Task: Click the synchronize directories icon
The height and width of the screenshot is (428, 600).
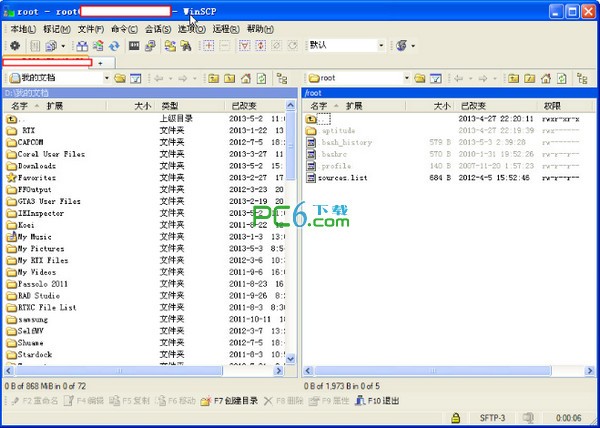Action: click(x=98, y=46)
